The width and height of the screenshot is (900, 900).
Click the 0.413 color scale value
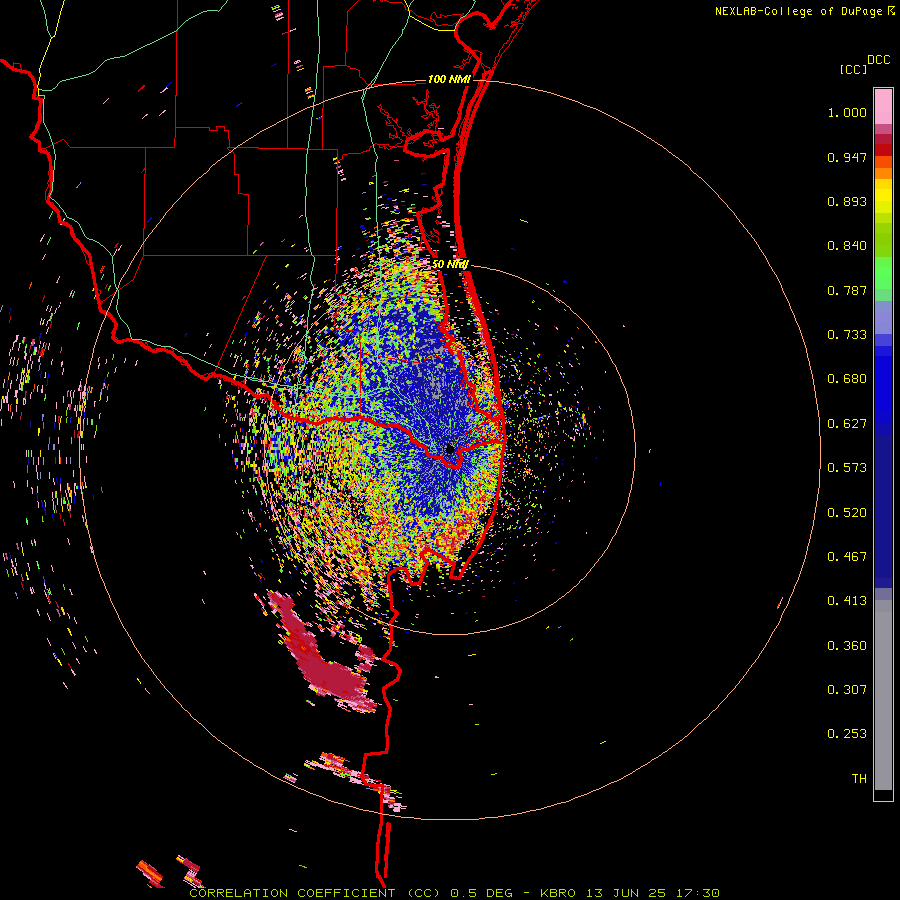click(x=847, y=601)
